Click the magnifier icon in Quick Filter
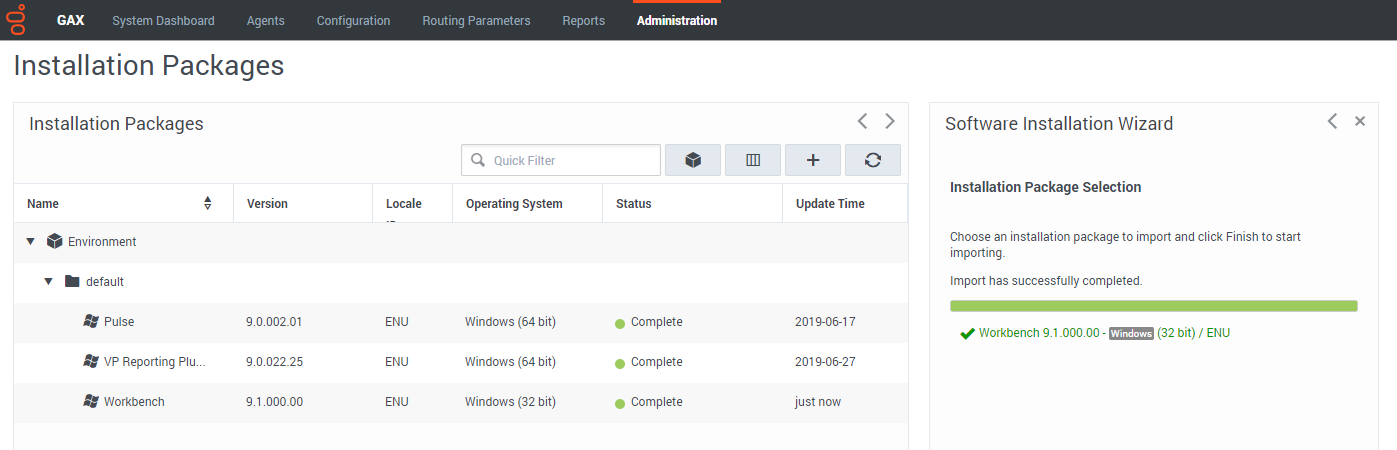The height and width of the screenshot is (450, 1397). pos(477,160)
